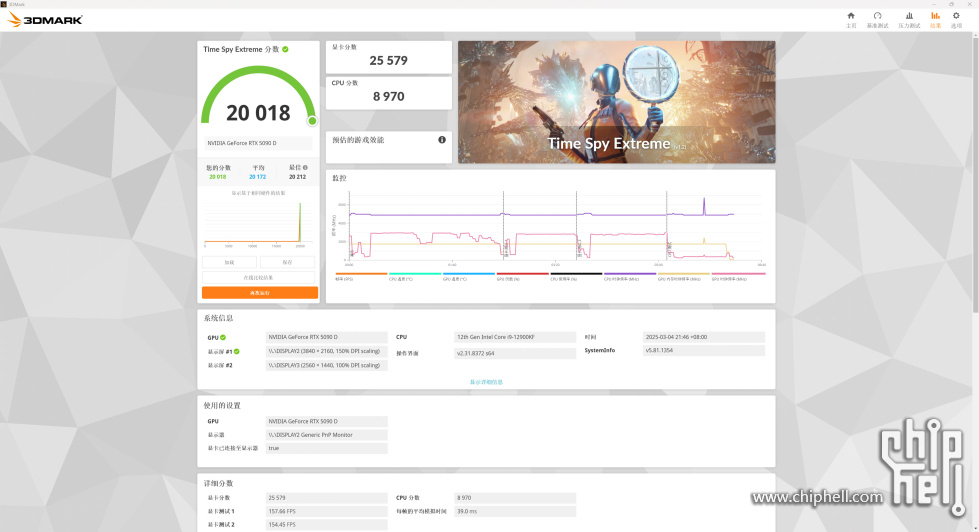Click the 3DMark logo in the header
The image size is (979, 532).
(x=45, y=19)
